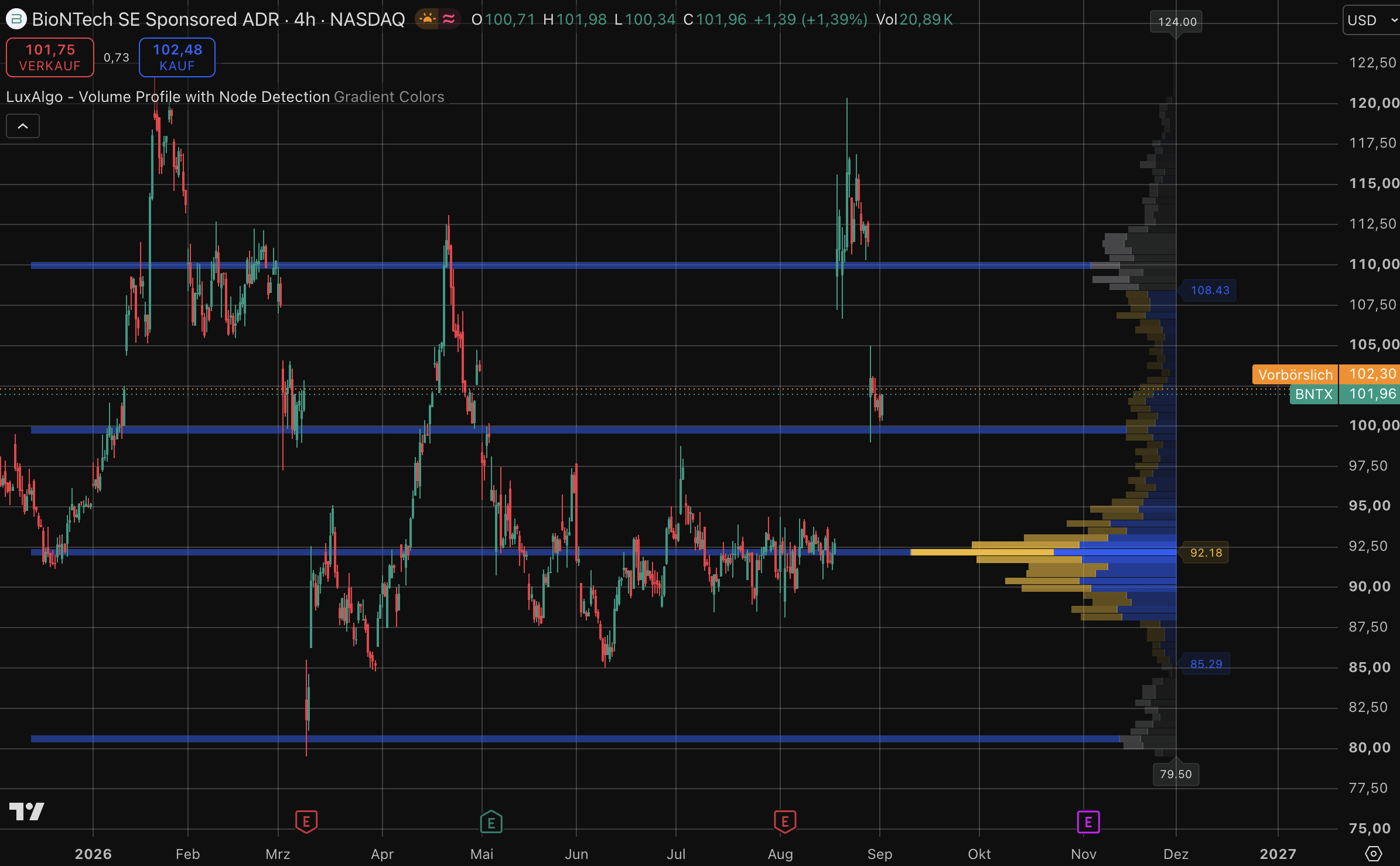Click the Mrz label on time axis

[278, 854]
